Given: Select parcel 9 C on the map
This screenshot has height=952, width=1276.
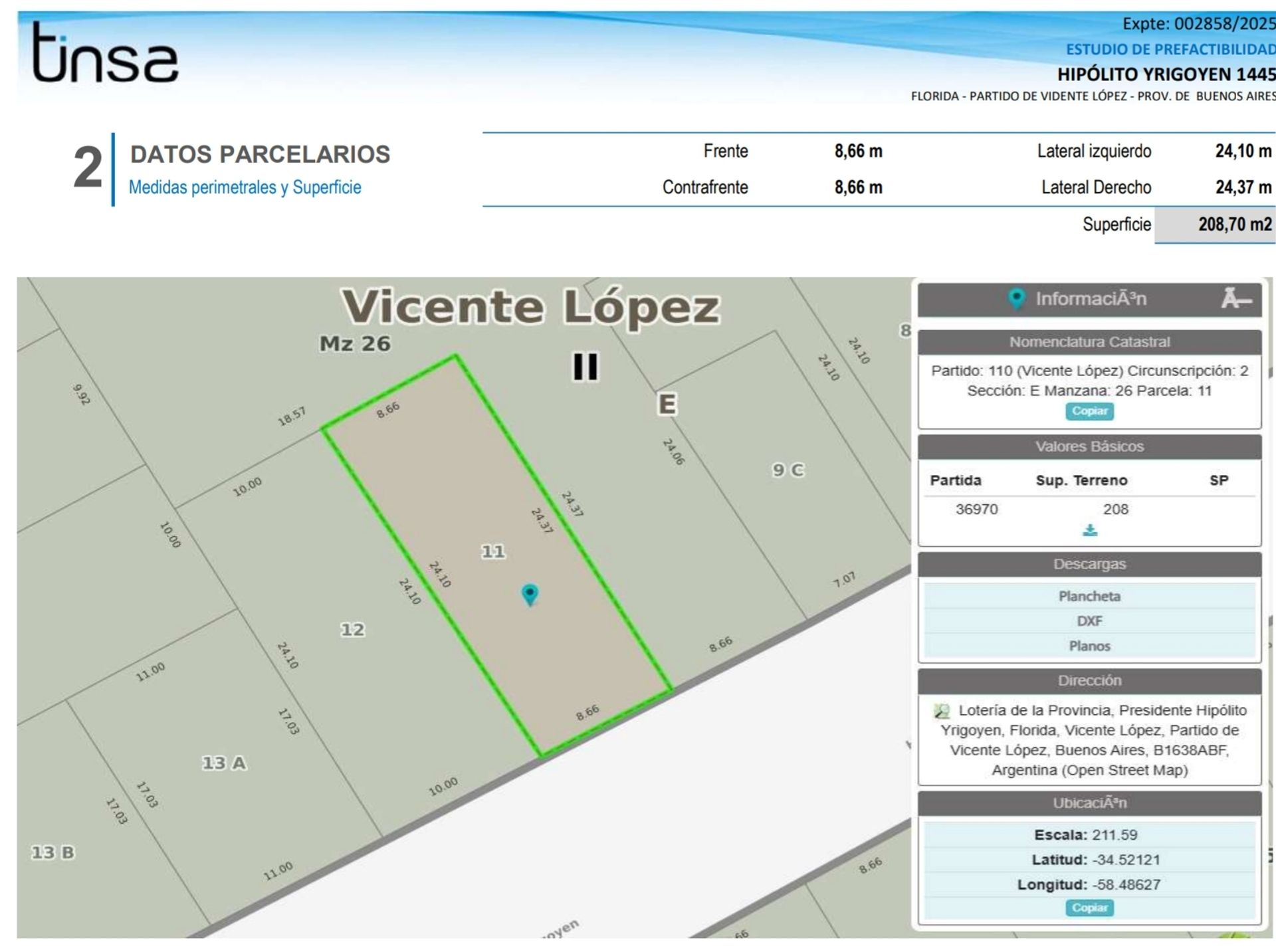Looking at the screenshot, I should 788,470.
